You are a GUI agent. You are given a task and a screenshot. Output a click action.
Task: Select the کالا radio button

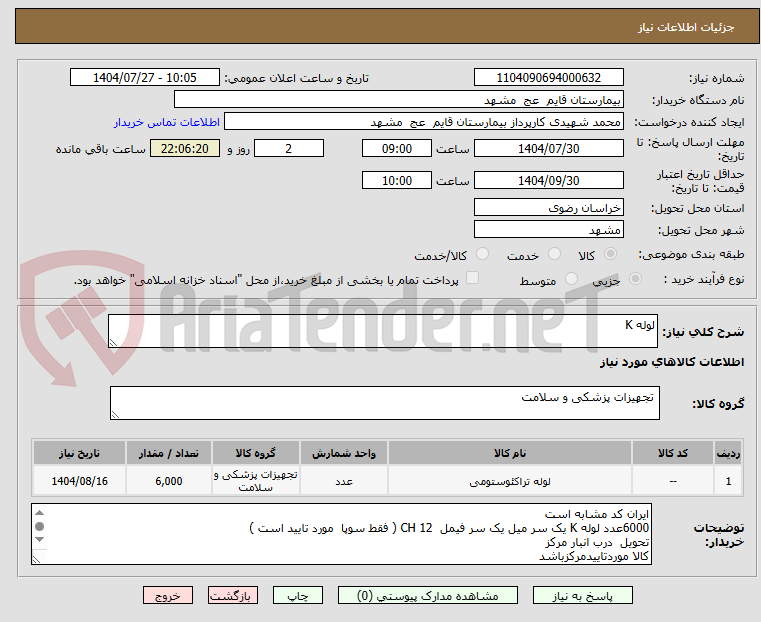tap(611, 254)
